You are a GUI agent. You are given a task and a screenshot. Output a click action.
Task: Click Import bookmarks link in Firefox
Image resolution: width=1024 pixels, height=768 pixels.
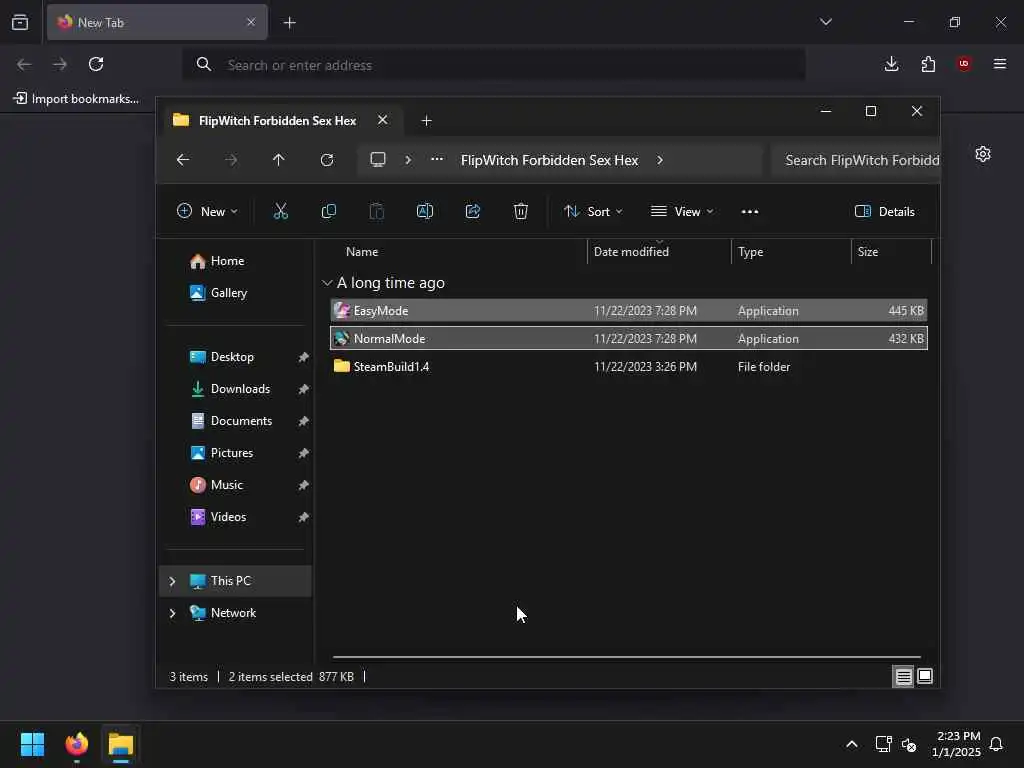pyautogui.click(x=76, y=99)
